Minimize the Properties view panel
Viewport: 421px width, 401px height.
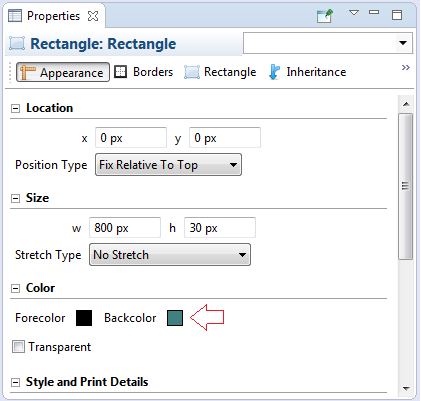(374, 12)
